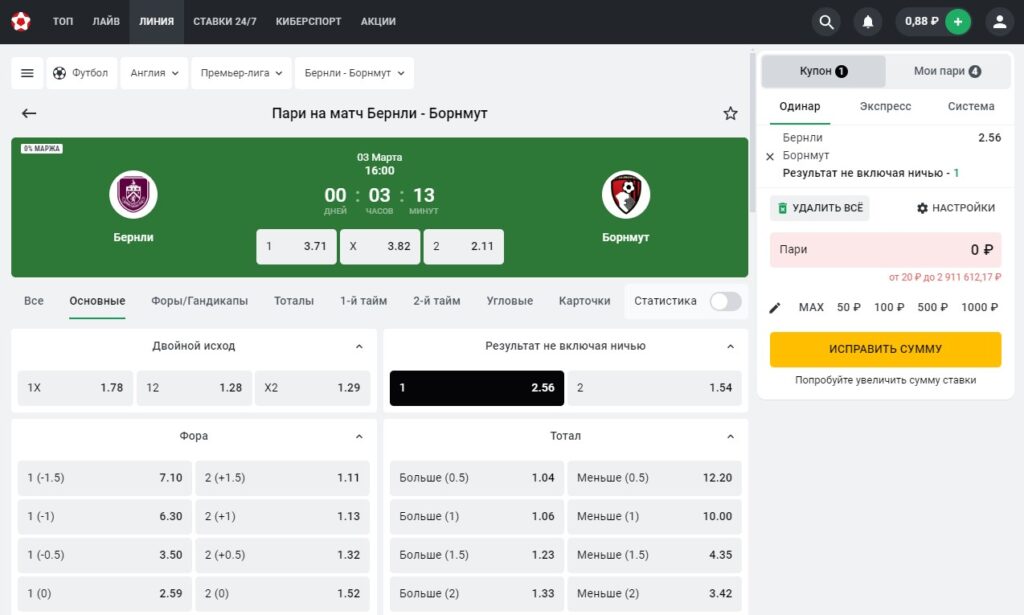Open the Бернли - Борнмут match dropdown
The height and width of the screenshot is (615, 1024).
click(355, 73)
